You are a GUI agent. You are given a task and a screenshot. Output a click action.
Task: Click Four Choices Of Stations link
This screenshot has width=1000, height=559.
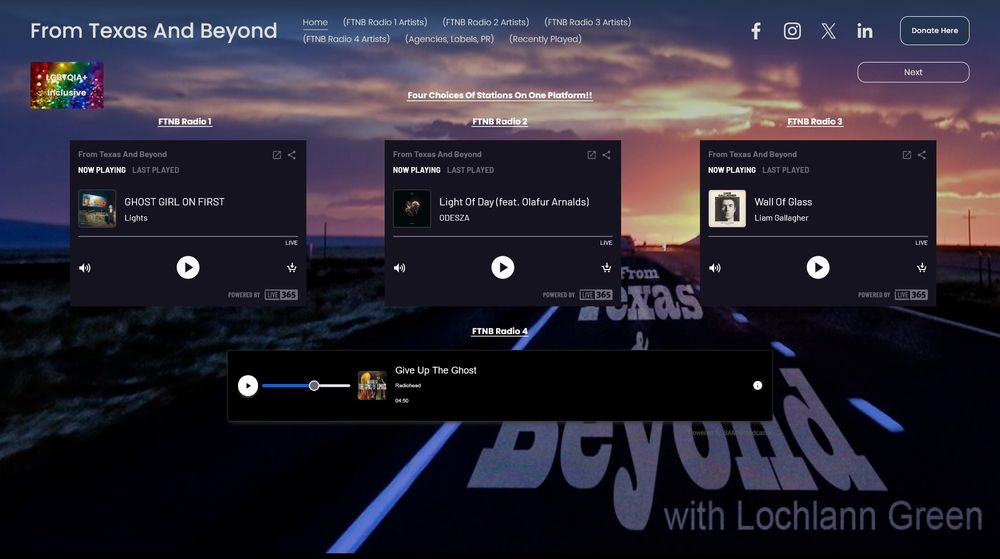click(x=499, y=95)
